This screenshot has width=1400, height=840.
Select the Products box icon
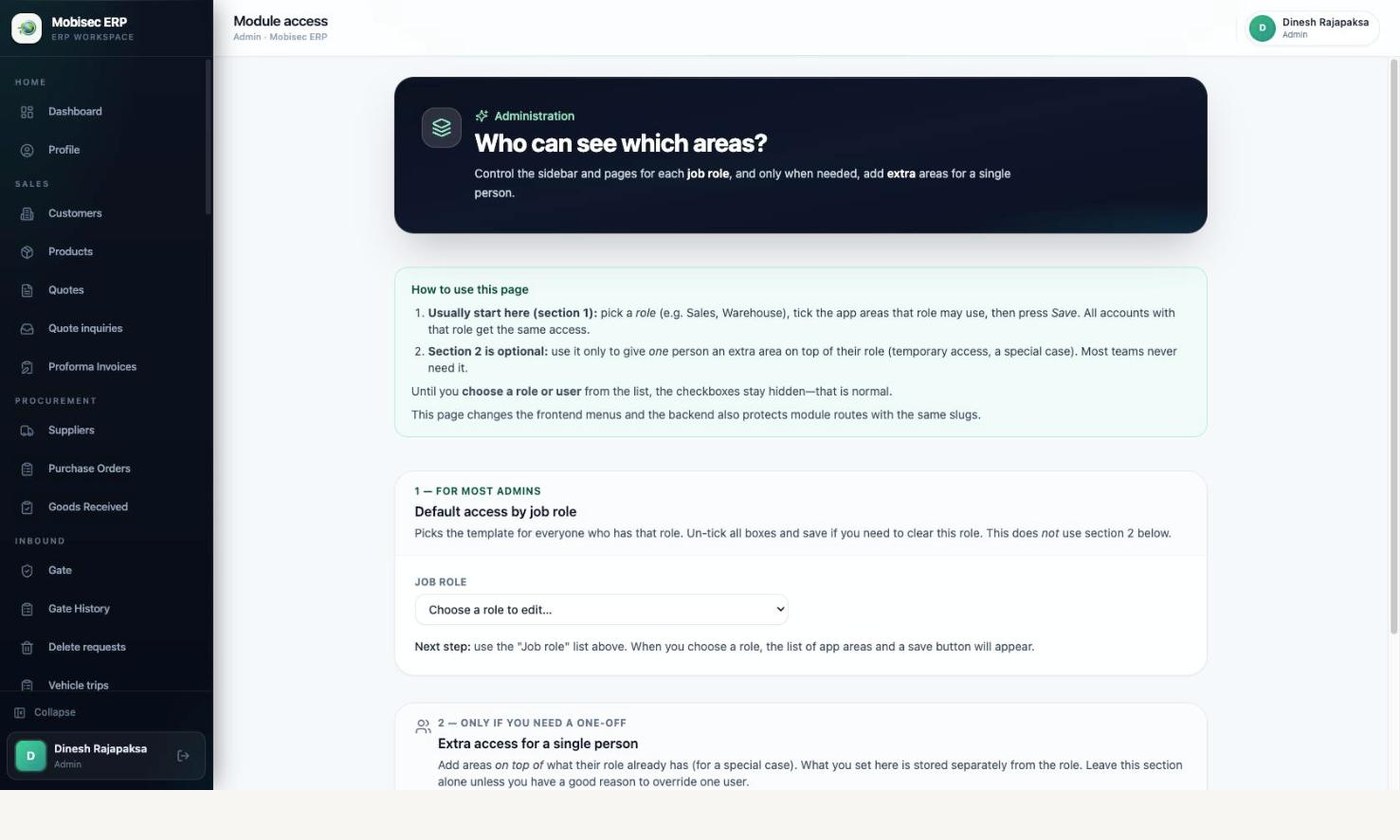pos(27,252)
